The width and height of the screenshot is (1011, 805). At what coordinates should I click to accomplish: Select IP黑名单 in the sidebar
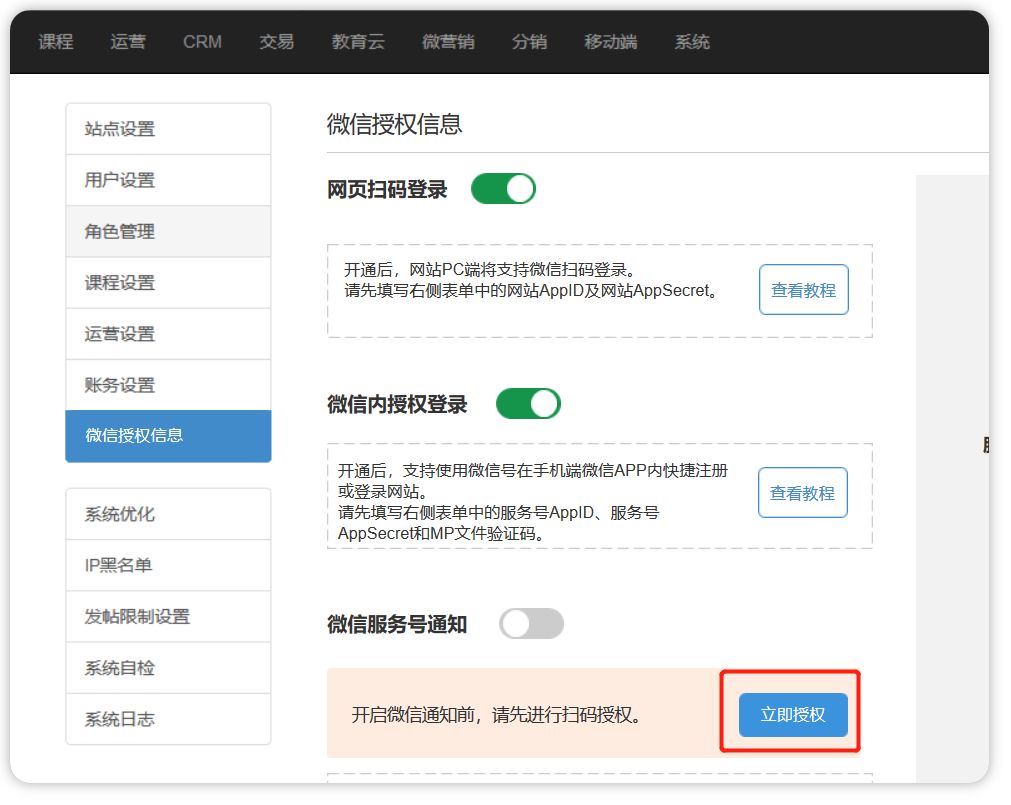[x=168, y=565]
